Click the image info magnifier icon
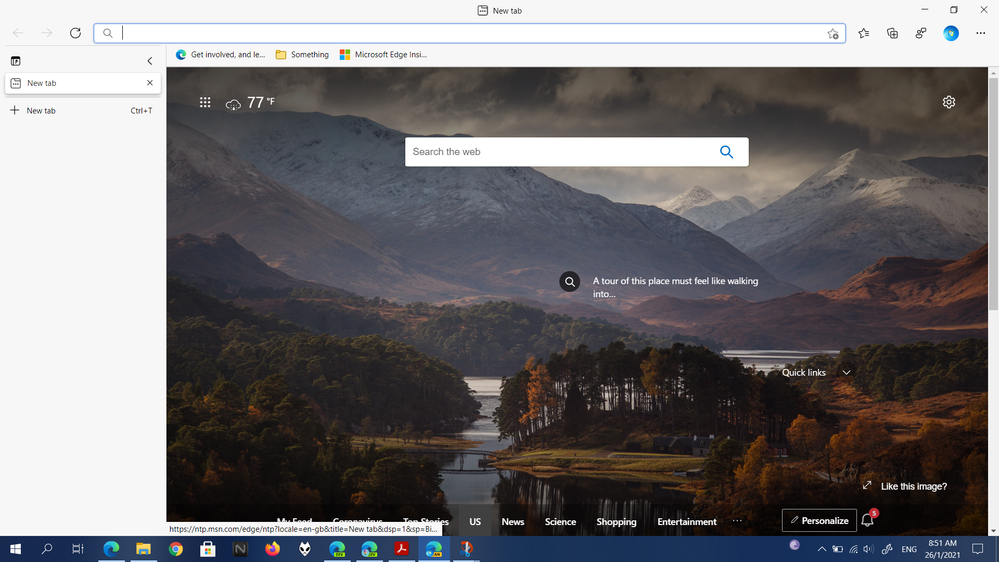The width and height of the screenshot is (999, 562). tap(570, 281)
